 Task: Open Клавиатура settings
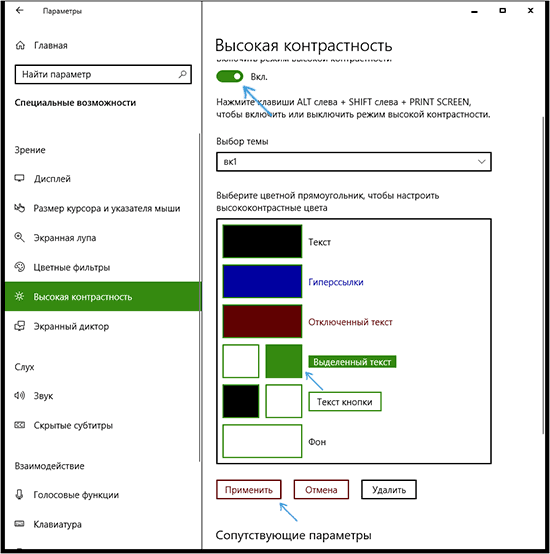click(x=102, y=524)
